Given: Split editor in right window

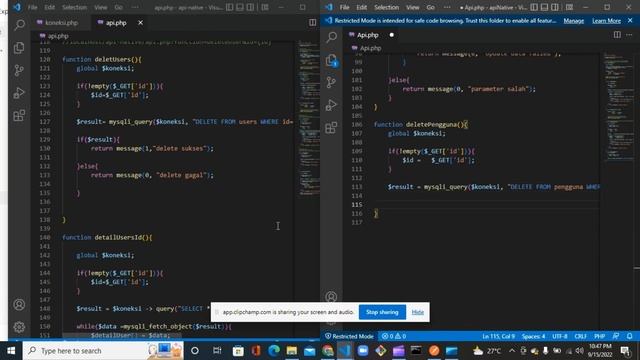Looking at the screenshot, I should (617, 35).
